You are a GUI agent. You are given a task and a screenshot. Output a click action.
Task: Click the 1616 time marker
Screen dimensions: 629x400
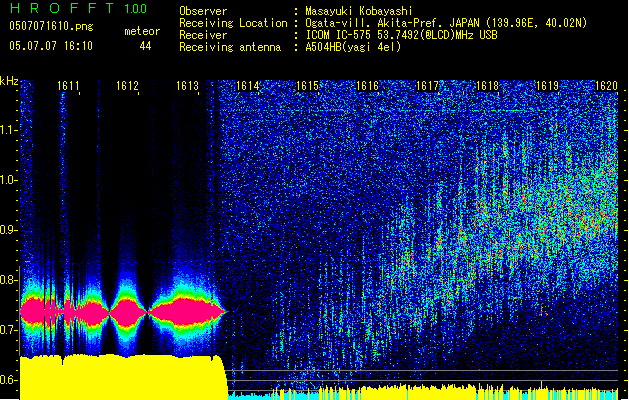[x=367, y=86]
